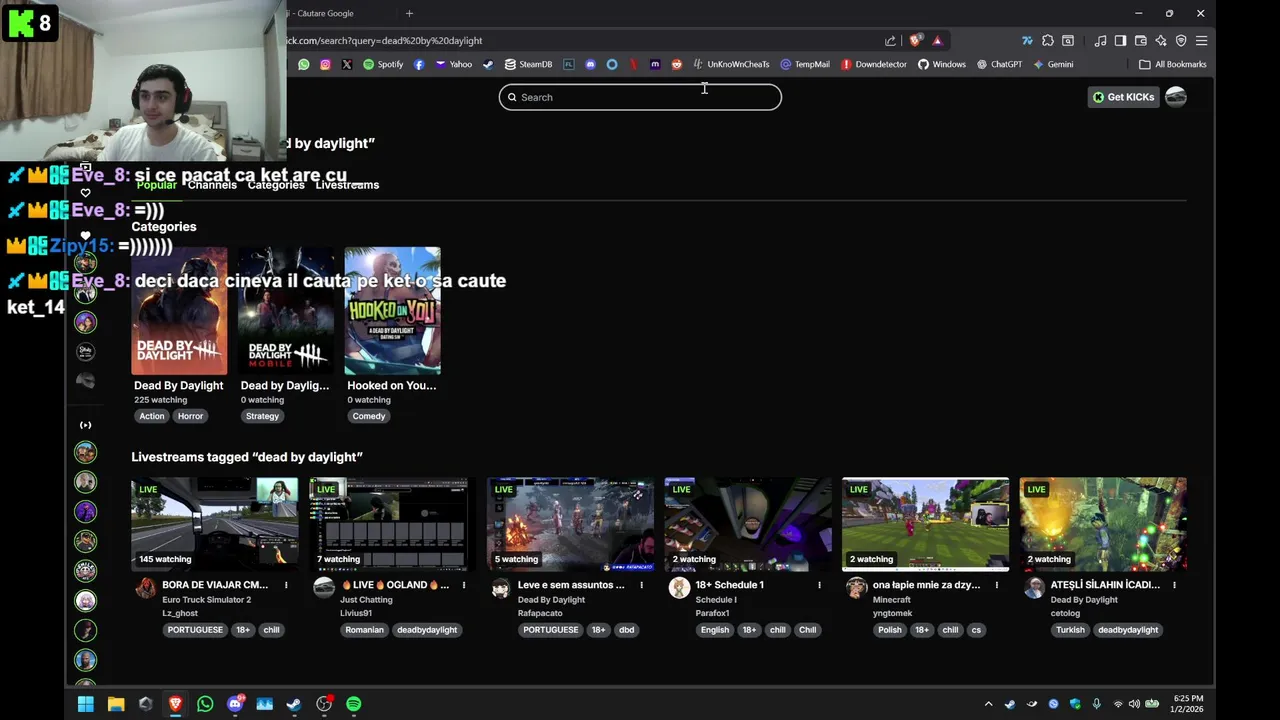Viewport: 1280px width, 720px height.
Task: Open the Yahoo bookmark
Action: click(453, 64)
